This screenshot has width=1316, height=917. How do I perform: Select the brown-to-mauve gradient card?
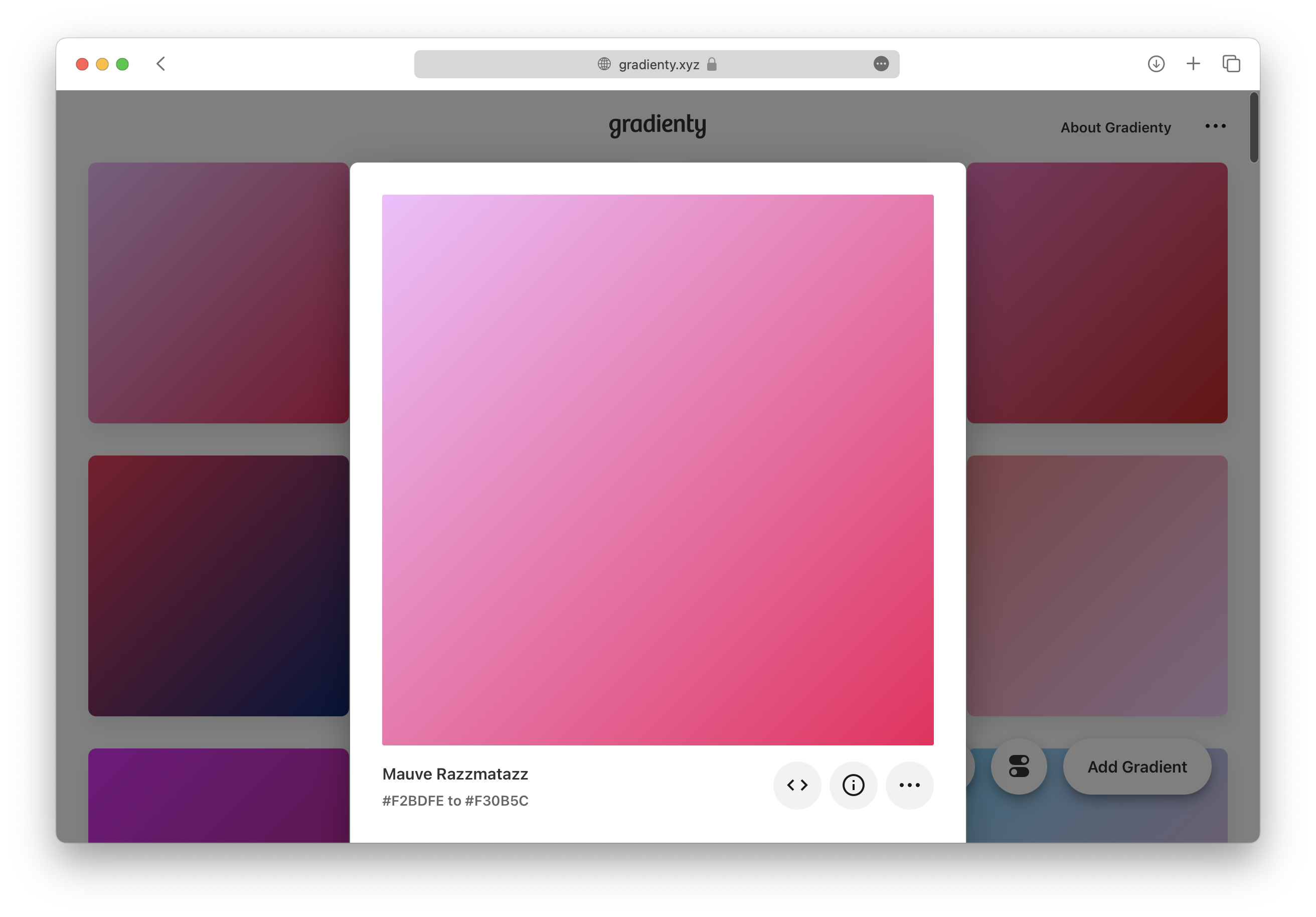tap(1096, 586)
